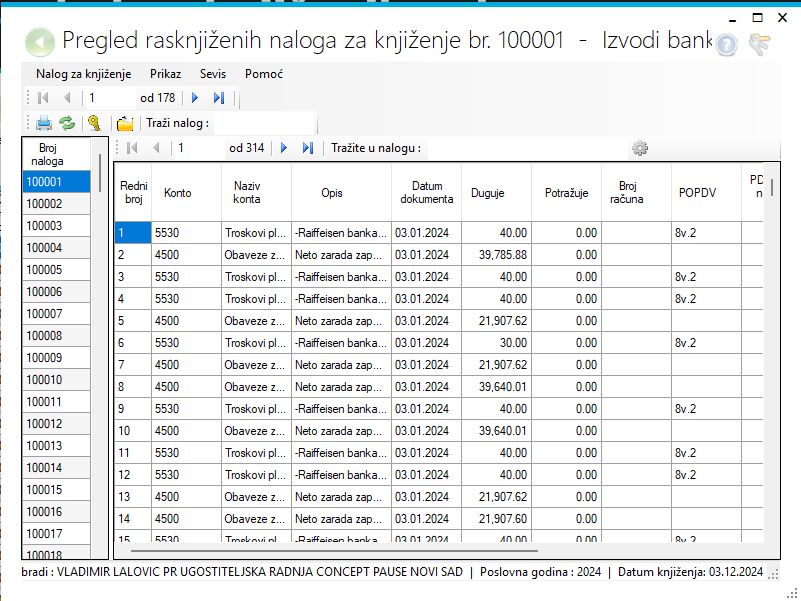Image resolution: width=801 pixels, height=601 pixels.
Task: Click the vertical scrollbar of order list
Action: coord(100,173)
